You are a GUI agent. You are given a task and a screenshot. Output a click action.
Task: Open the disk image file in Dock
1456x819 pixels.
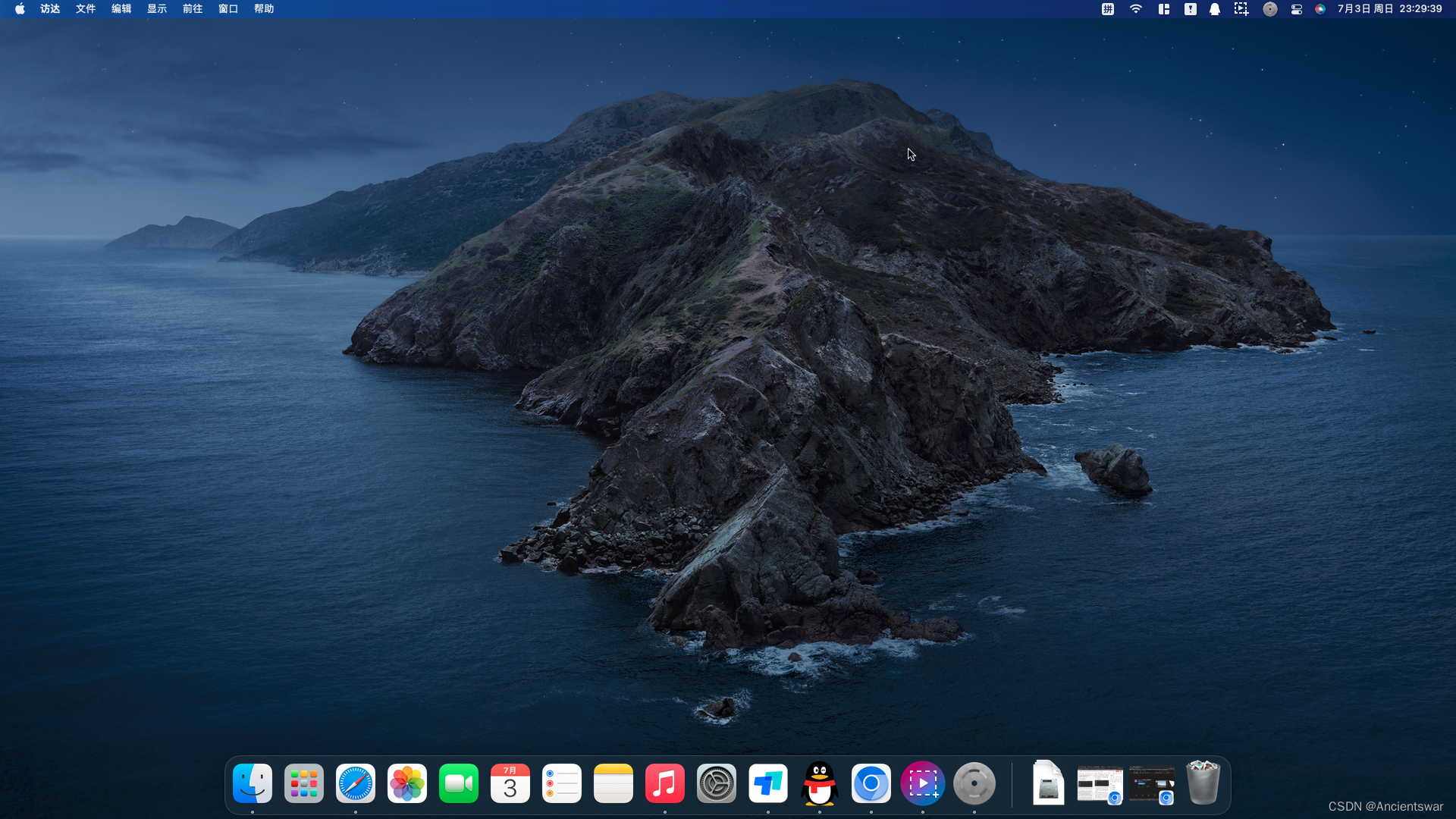point(1049,782)
